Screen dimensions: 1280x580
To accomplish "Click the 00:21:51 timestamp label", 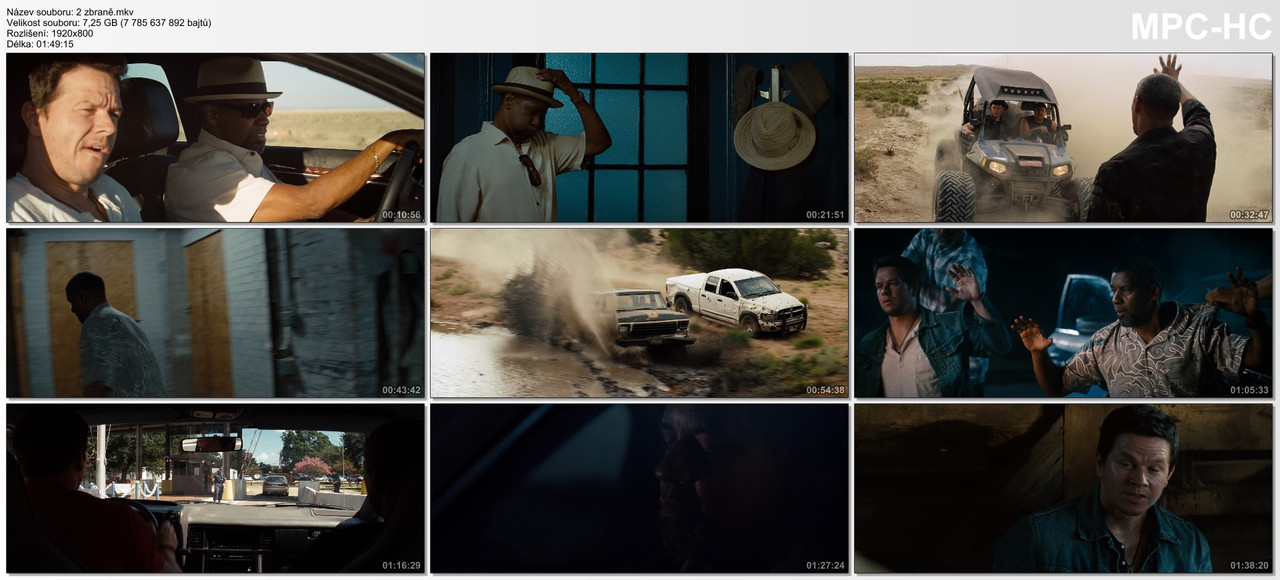I will (x=826, y=215).
